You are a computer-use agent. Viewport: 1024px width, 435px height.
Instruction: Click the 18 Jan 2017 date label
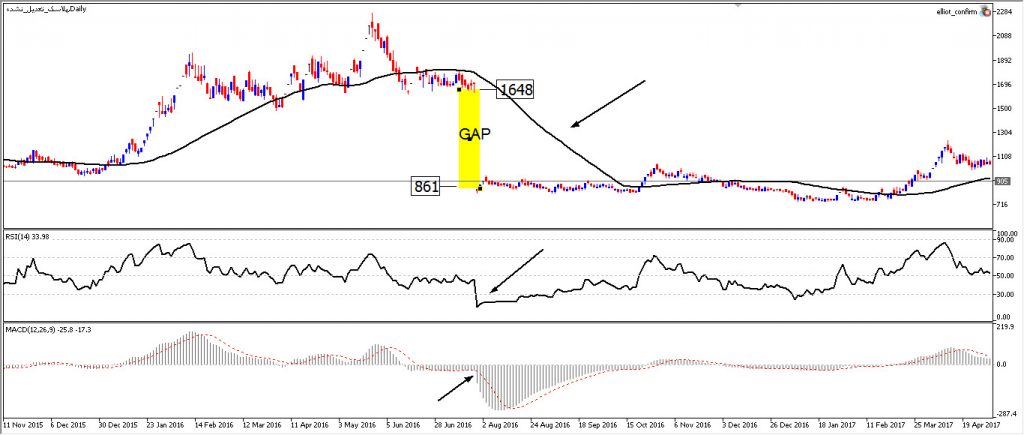coord(835,423)
